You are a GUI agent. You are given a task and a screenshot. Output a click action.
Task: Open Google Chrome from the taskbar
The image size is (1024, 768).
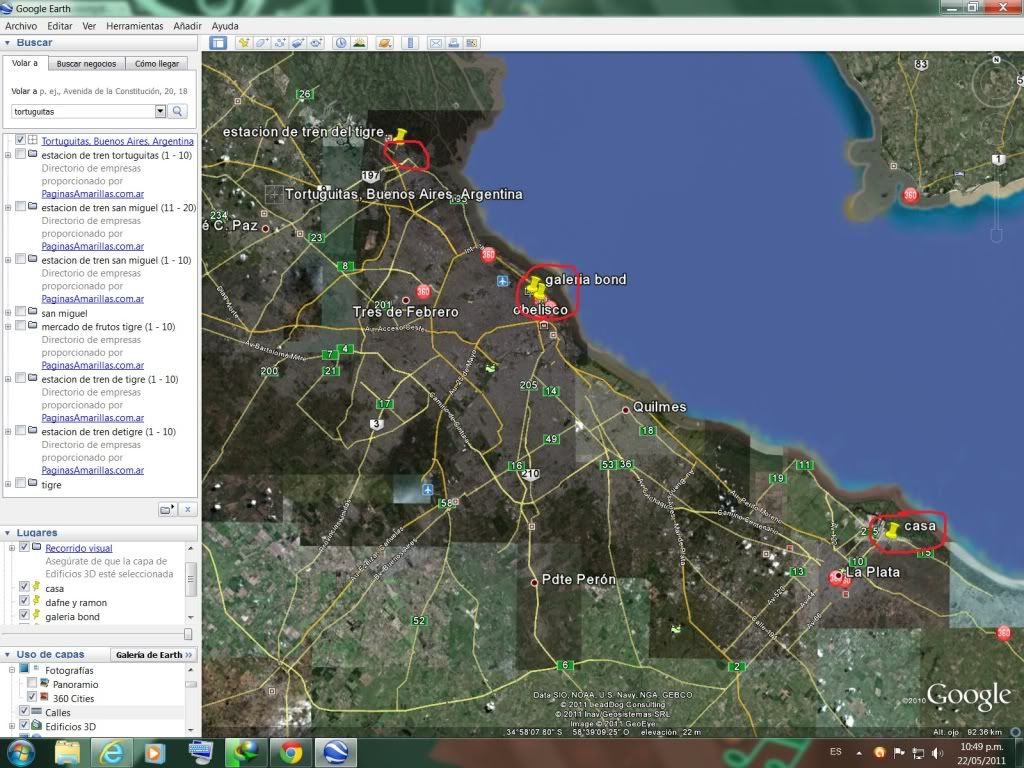(291, 752)
